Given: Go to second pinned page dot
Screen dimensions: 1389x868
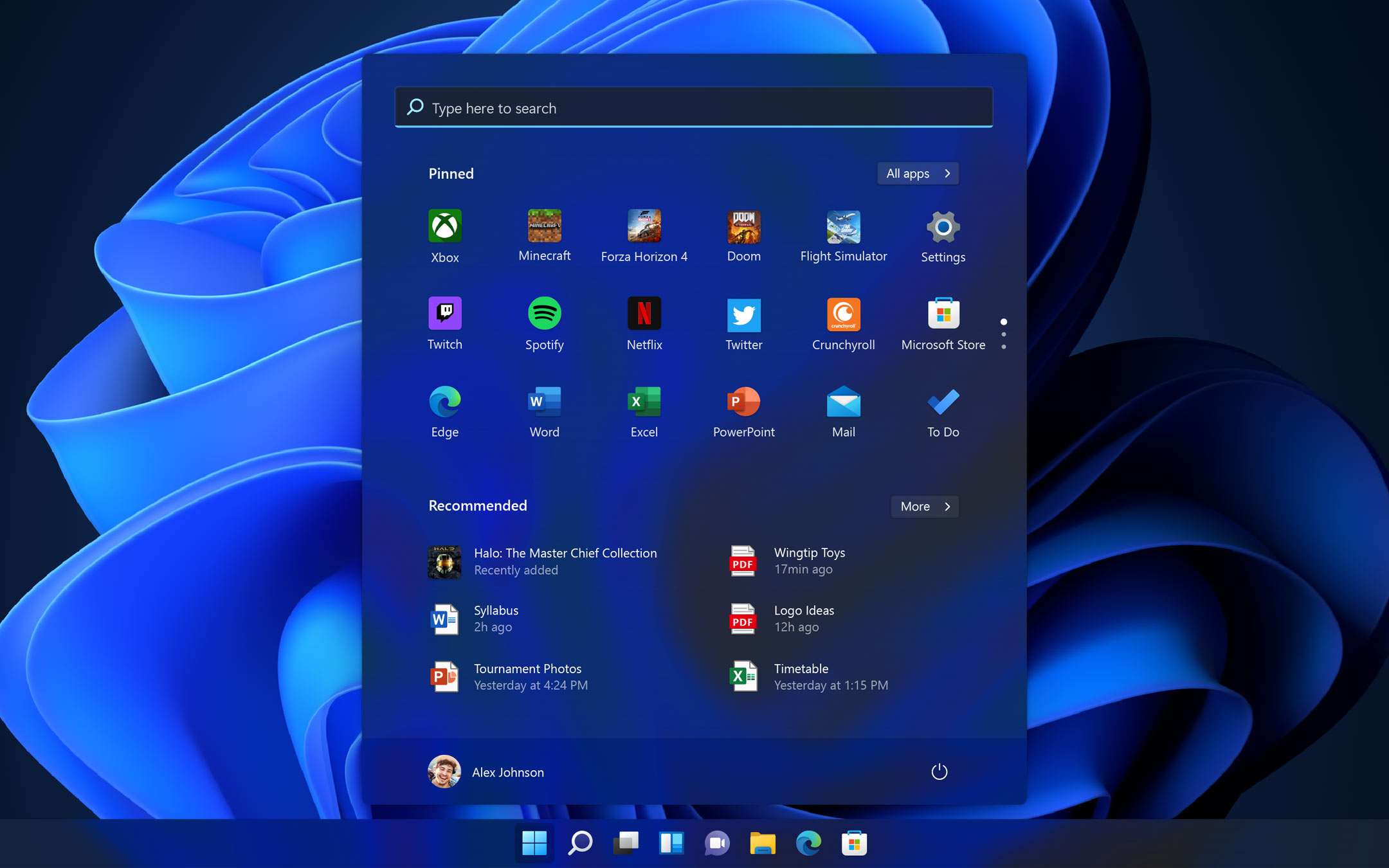Looking at the screenshot, I should tap(1004, 334).
